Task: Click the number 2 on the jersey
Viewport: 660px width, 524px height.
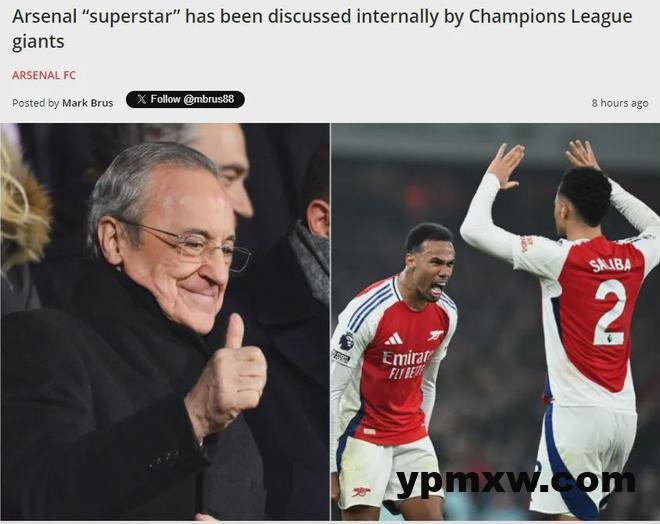Action: point(610,312)
